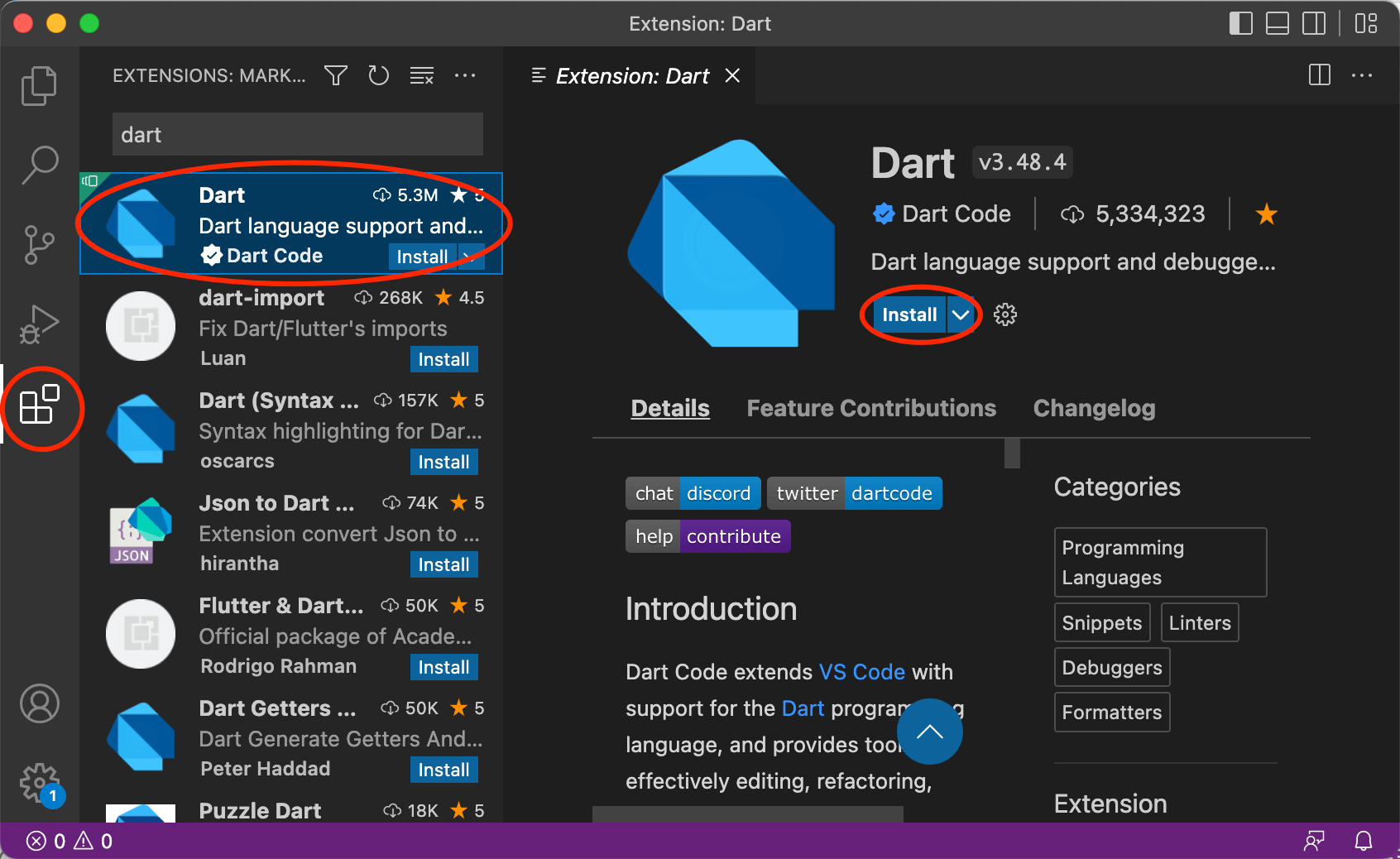
Task: Open the Accounts menu icon
Action: 39,704
